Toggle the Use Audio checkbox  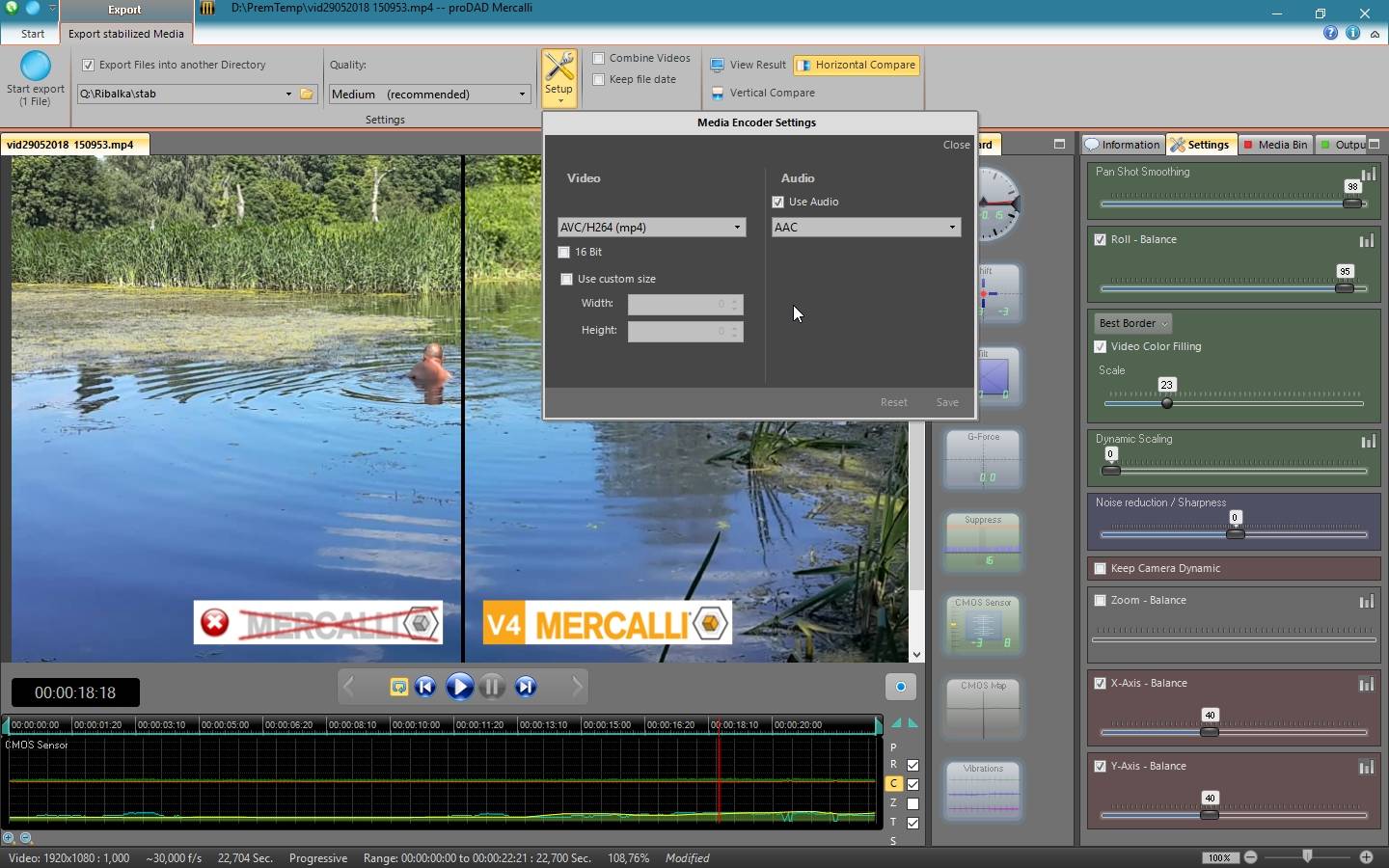(x=778, y=202)
